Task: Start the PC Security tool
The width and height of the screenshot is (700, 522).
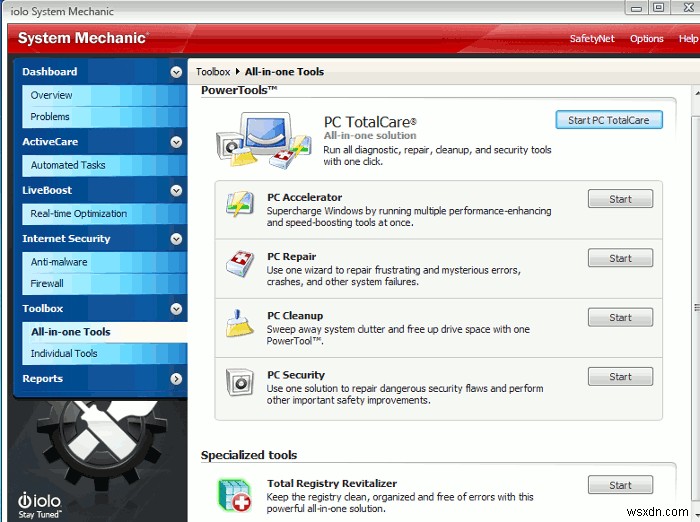Action: pos(620,376)
